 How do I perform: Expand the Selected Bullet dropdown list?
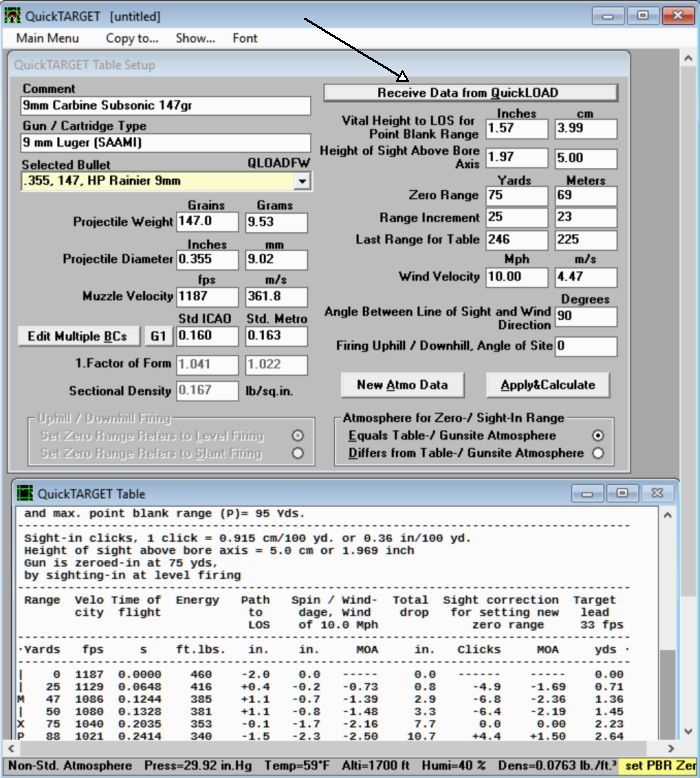point(302,181)
